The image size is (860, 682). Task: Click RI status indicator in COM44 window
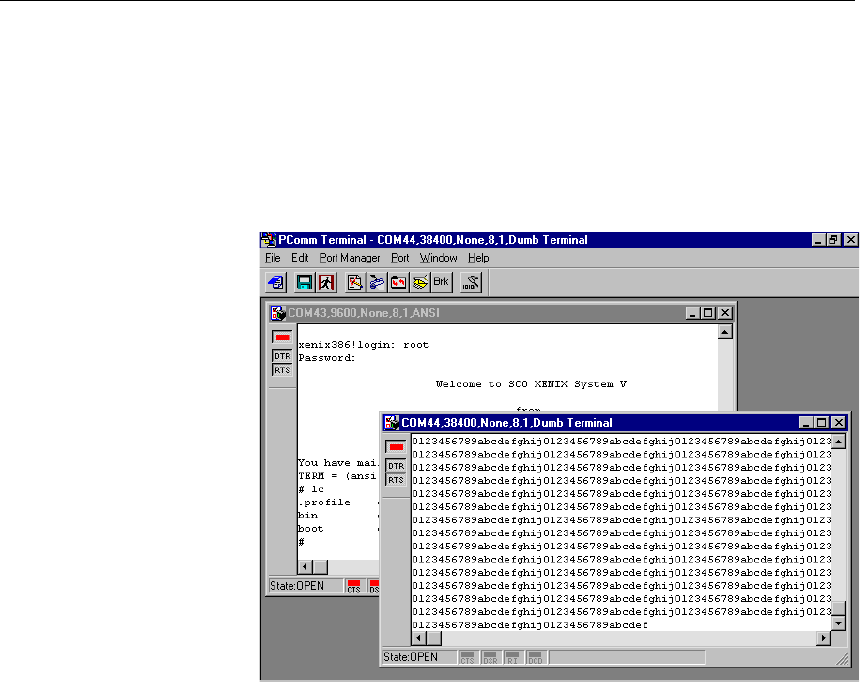[512, 657]
